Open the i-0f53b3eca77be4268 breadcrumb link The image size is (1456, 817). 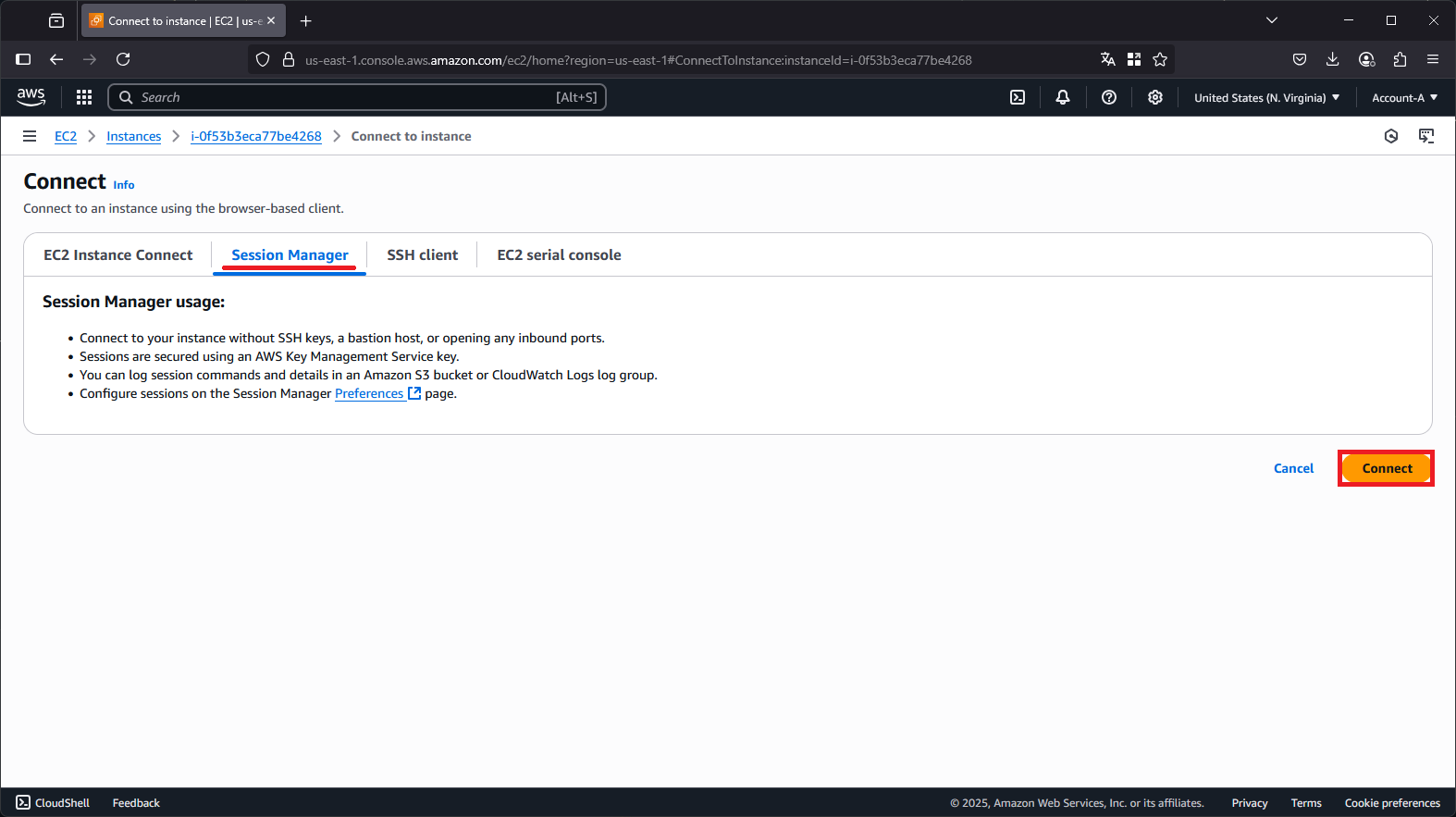point(256,136)
